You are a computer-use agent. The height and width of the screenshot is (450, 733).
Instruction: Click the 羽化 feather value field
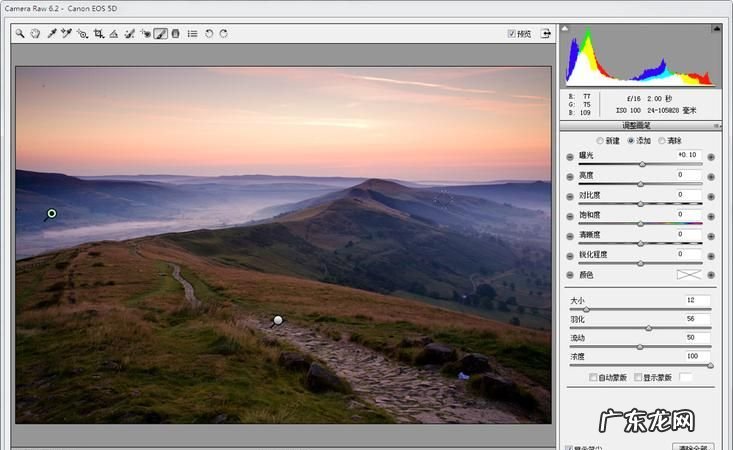(697, 319)
